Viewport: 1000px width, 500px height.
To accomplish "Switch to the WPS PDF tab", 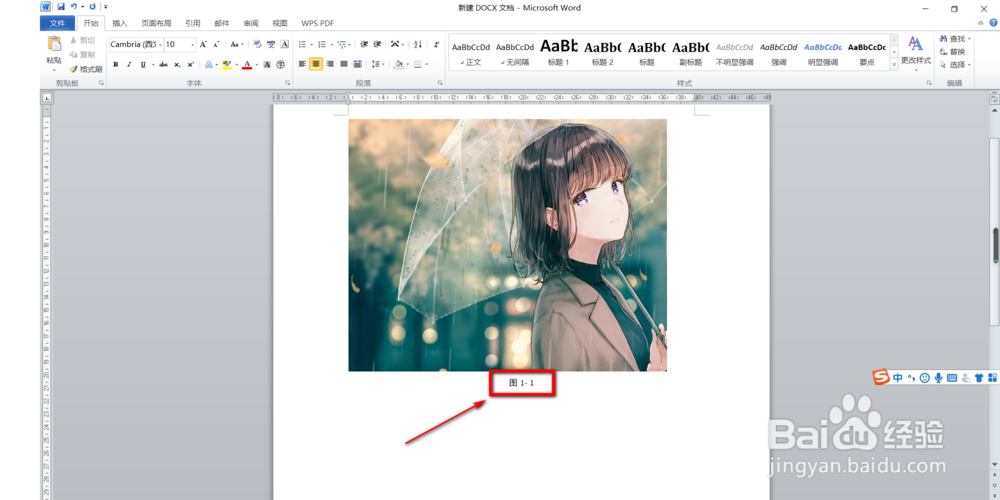I will coord(318,24).
